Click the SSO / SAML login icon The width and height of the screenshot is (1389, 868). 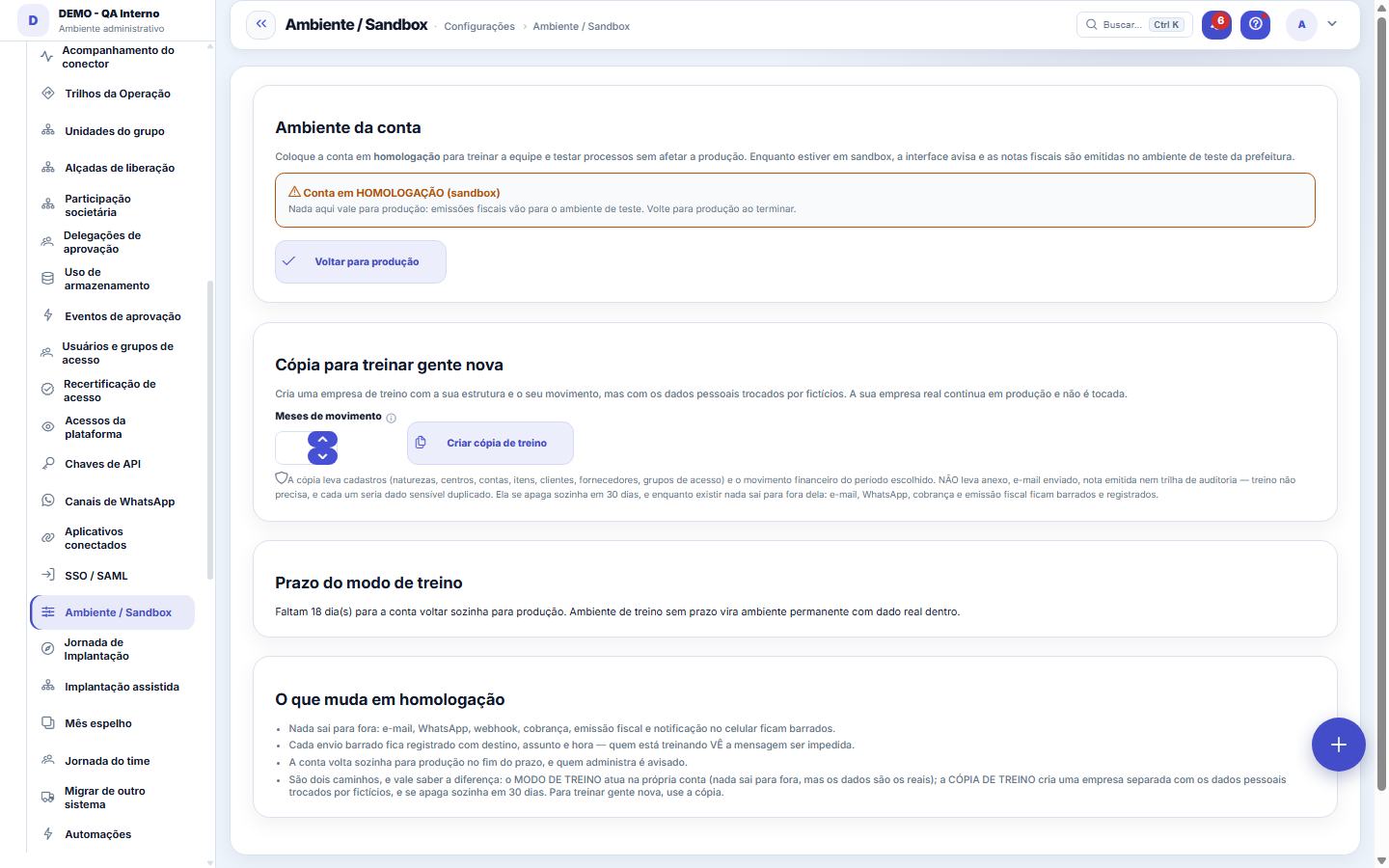coord(48,575)
